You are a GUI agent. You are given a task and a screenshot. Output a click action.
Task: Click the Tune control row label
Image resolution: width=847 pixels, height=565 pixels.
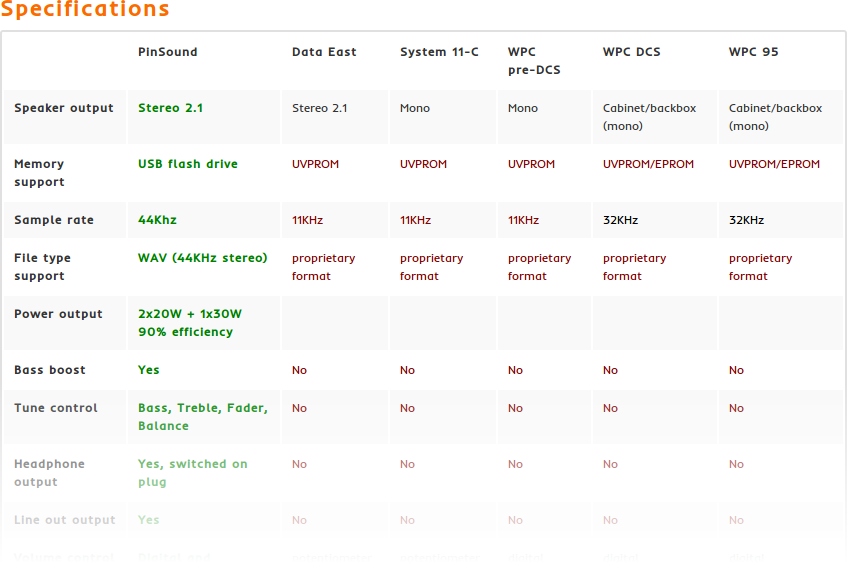(x=56, y=408)
